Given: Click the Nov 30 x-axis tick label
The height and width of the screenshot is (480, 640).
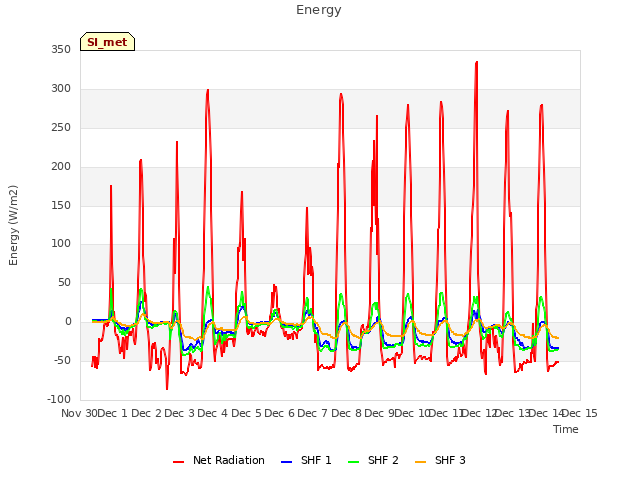Looking at the screenshot, I should (79, 413).
